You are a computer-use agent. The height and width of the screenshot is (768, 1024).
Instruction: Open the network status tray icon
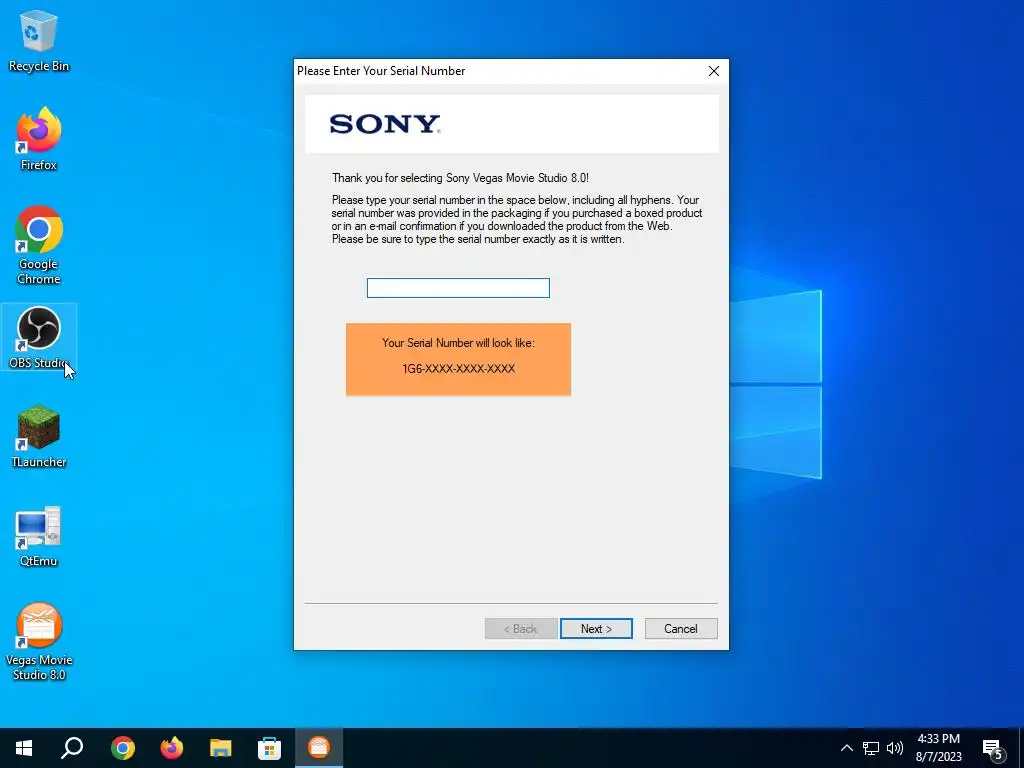tap(871, 748)
